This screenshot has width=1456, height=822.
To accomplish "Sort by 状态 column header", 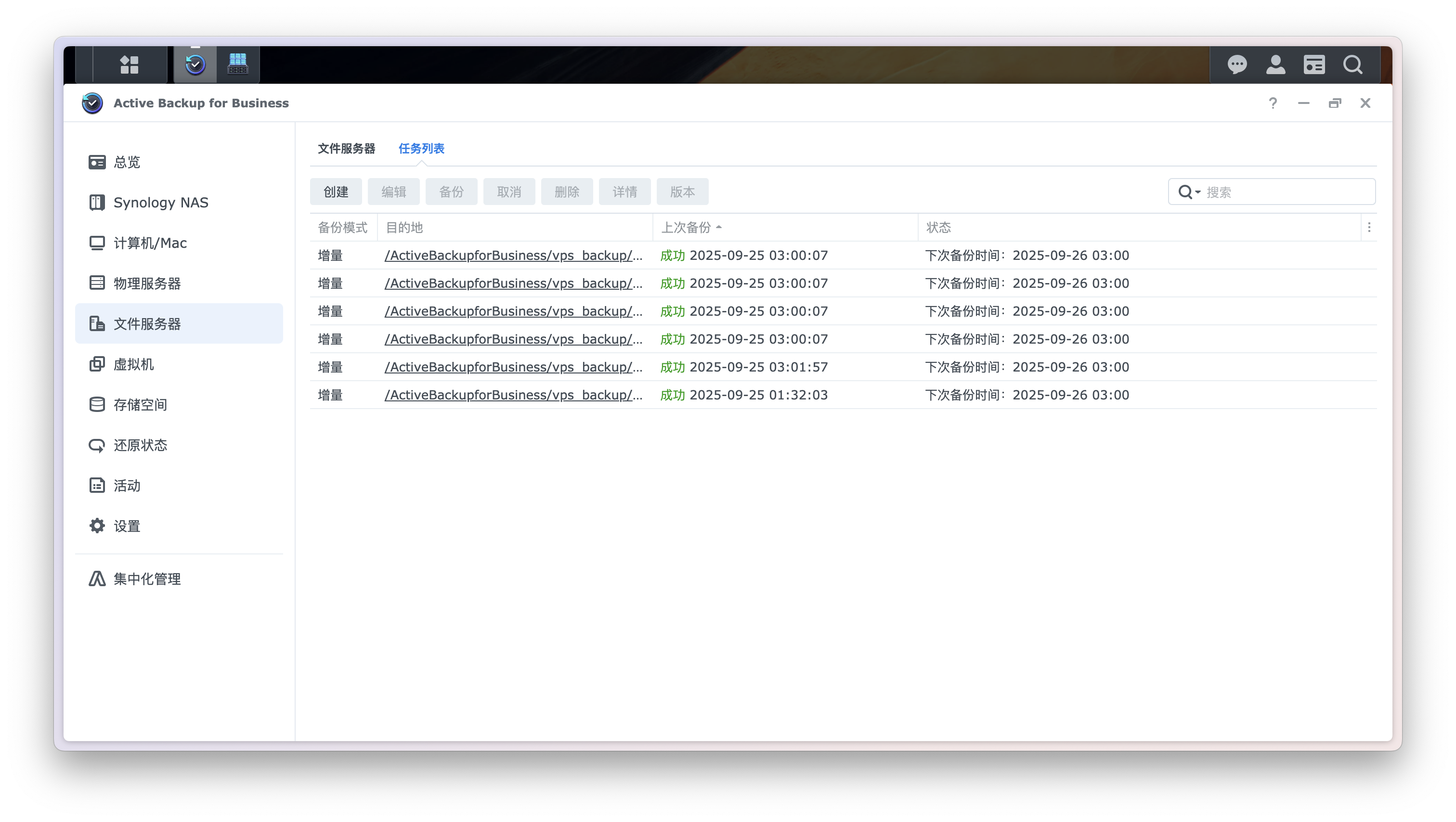I will coord(1139,227).
